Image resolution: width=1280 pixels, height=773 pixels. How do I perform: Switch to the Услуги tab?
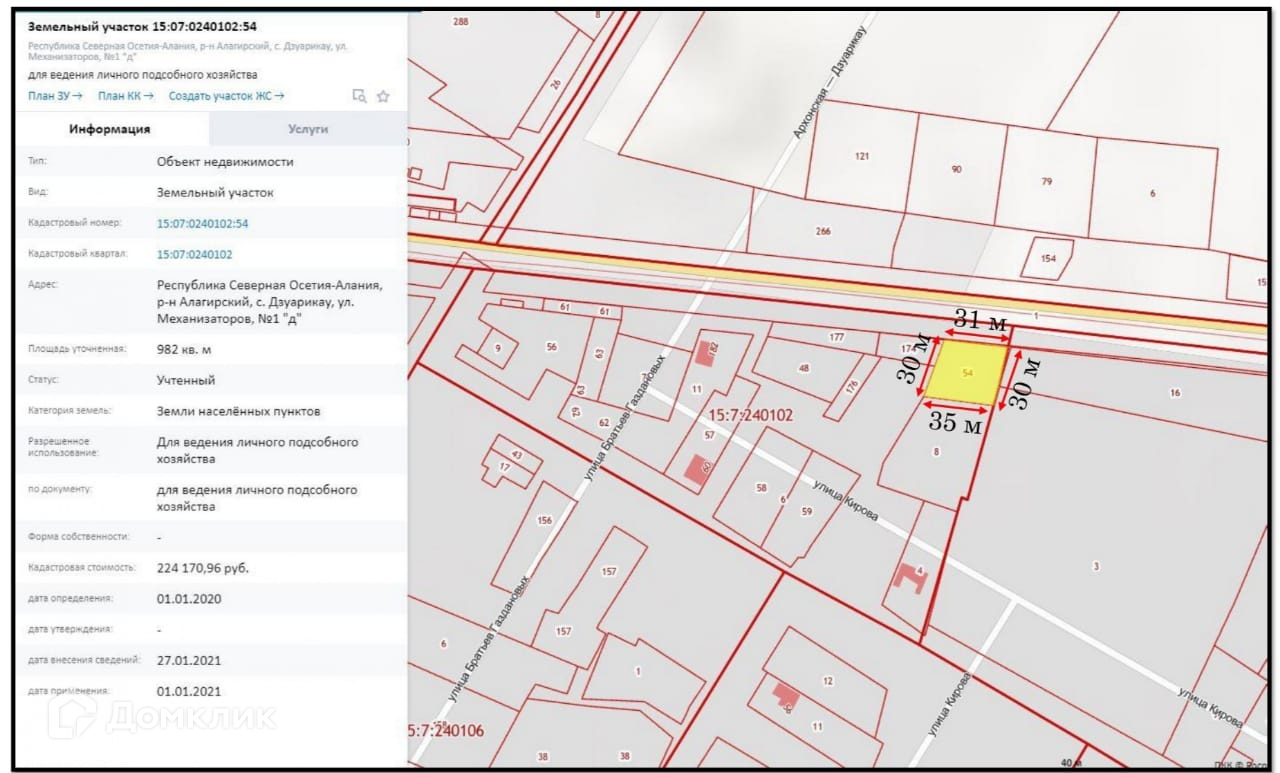click(x=308, y=129)
